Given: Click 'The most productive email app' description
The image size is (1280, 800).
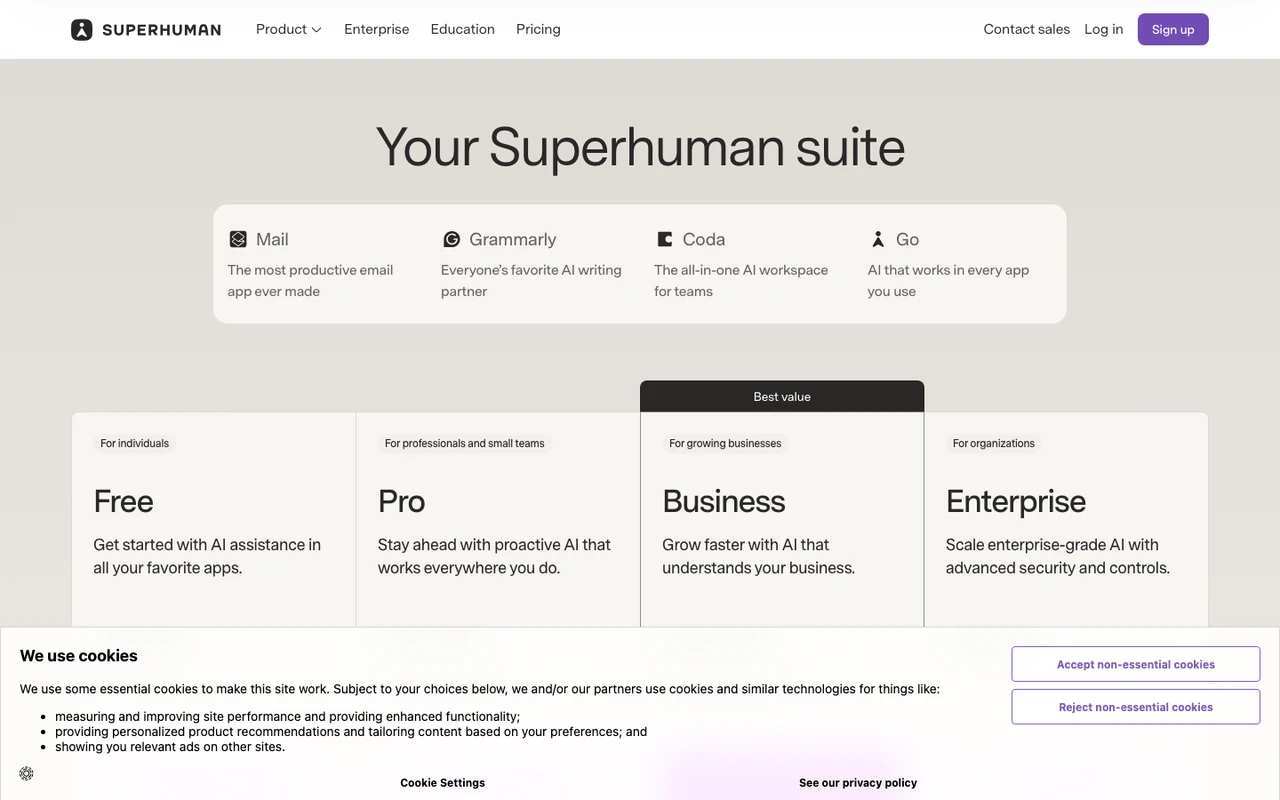Looking at the screenshot, I should [310, 281].
